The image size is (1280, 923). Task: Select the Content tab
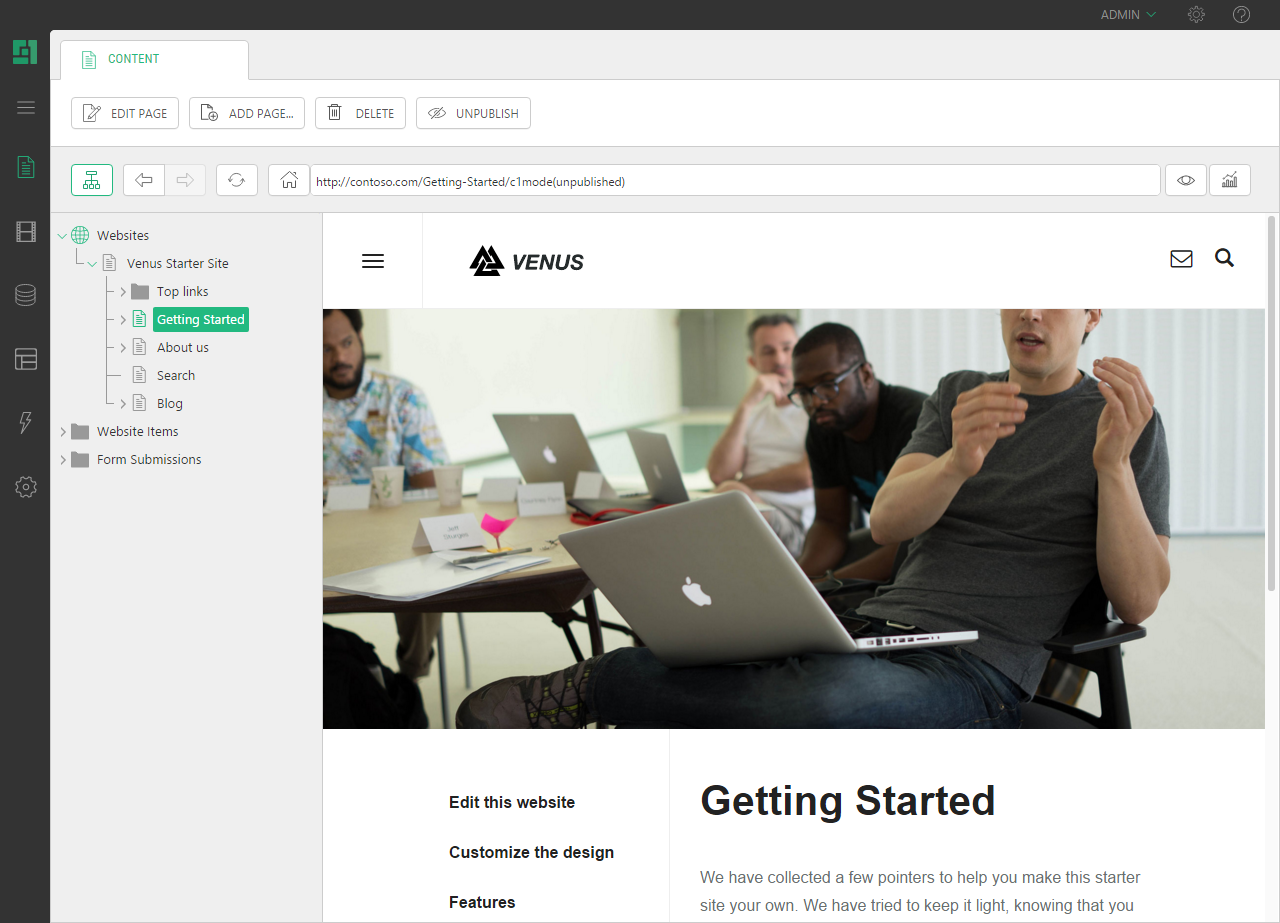pos(154,59)
